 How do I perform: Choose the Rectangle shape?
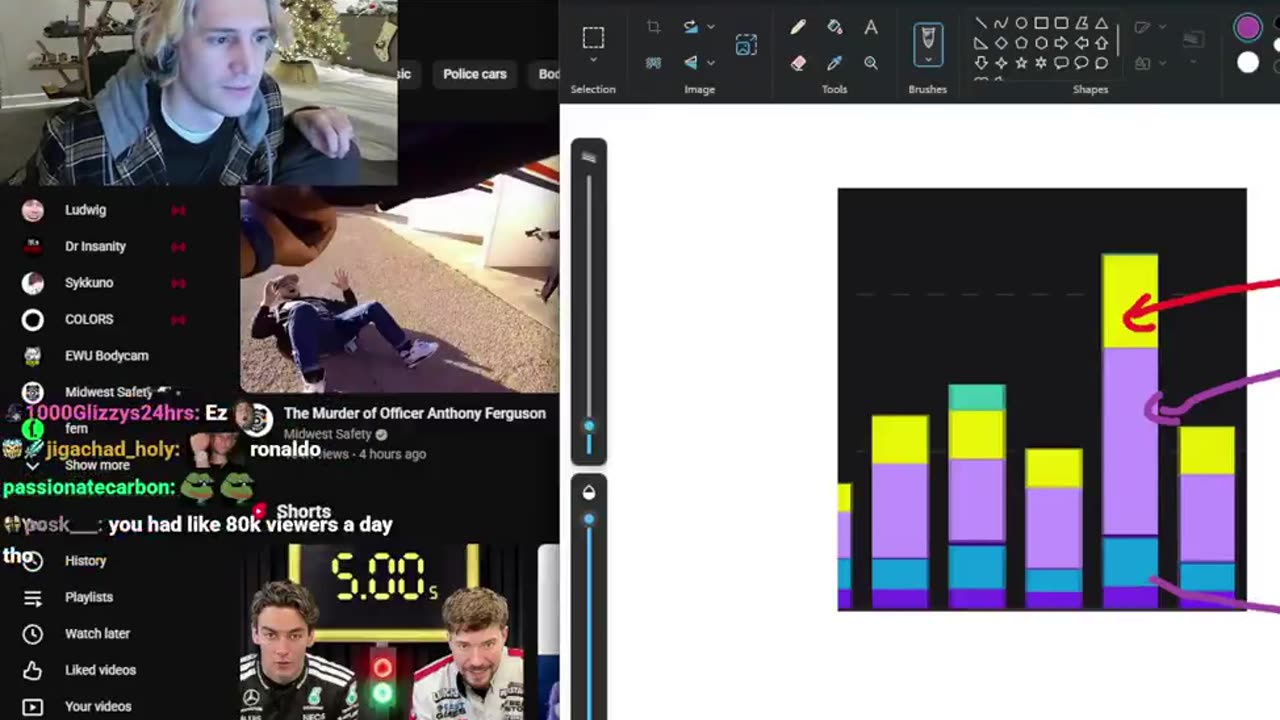(x=1041, y=23)
